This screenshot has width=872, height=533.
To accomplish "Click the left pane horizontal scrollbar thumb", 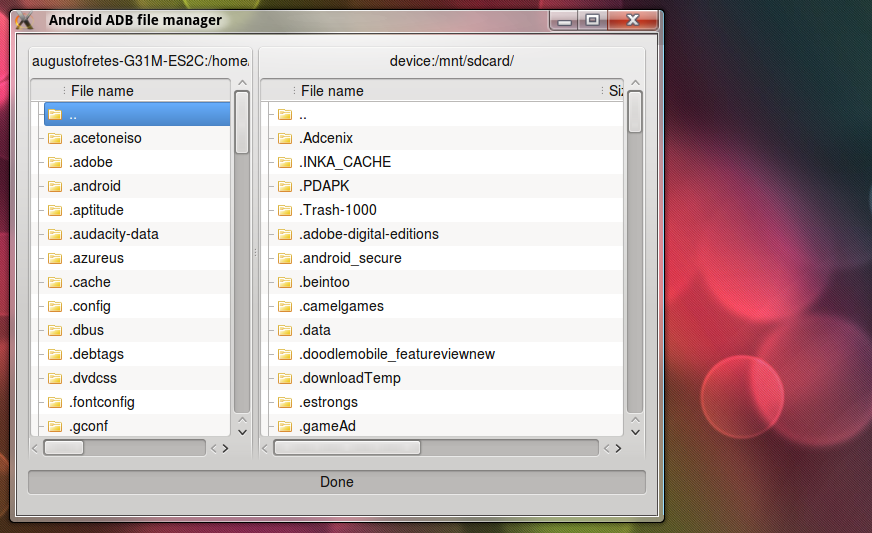I will 64,448.
